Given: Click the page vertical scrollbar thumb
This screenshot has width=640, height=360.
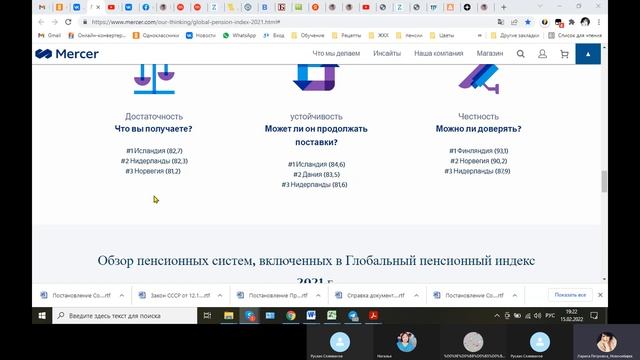Looking at the screenshot, I should (x=604, y=181).
